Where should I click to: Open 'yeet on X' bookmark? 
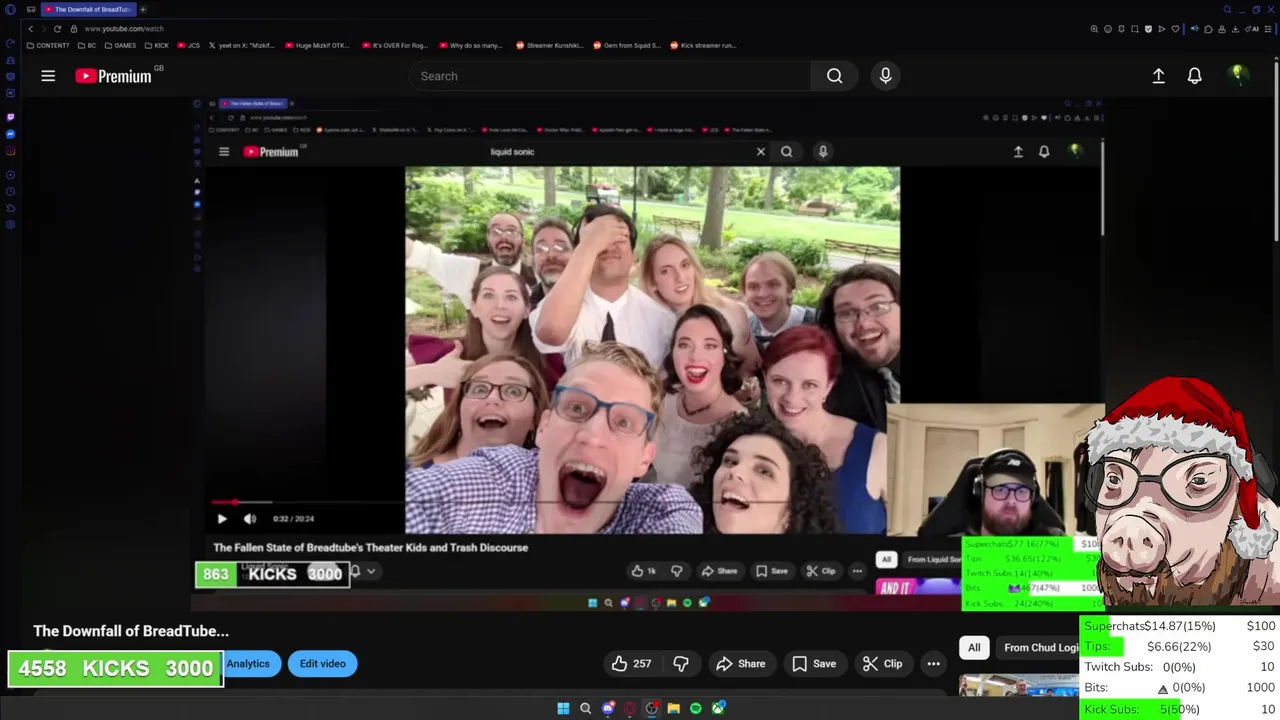[x=241, y=45]
